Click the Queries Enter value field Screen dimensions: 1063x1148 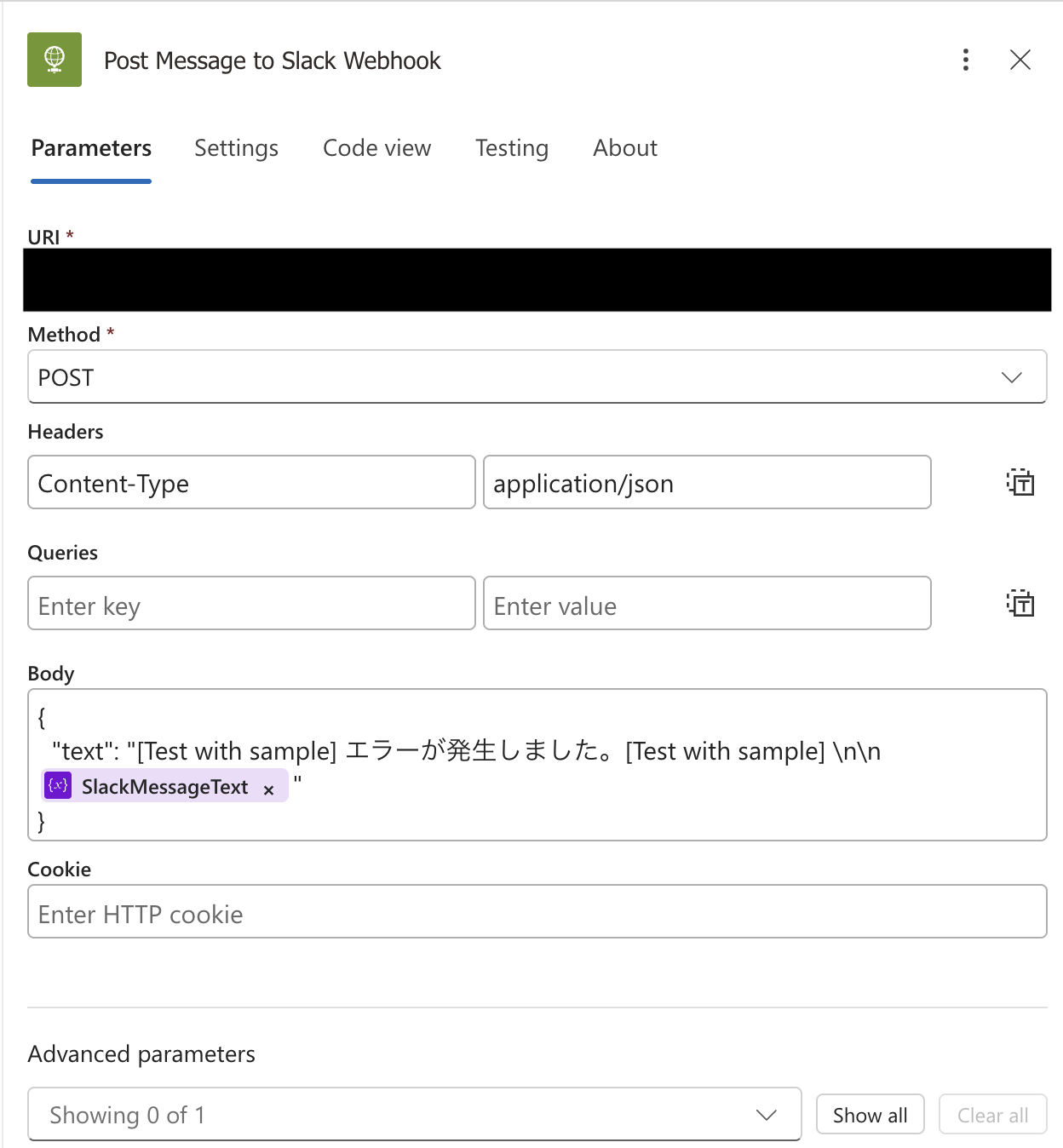[707, 603]
